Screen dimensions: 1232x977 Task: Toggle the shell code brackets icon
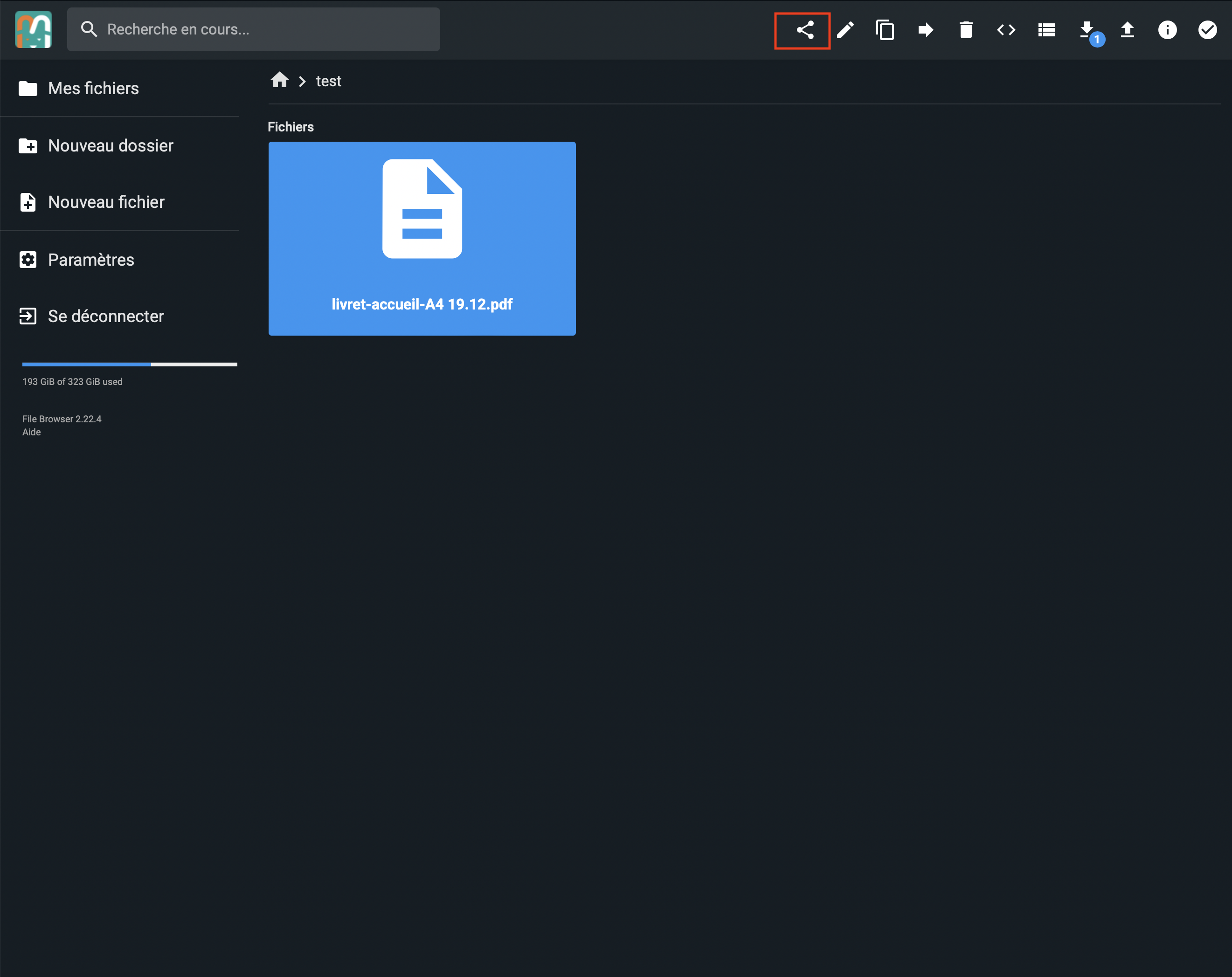point(1006,30)
